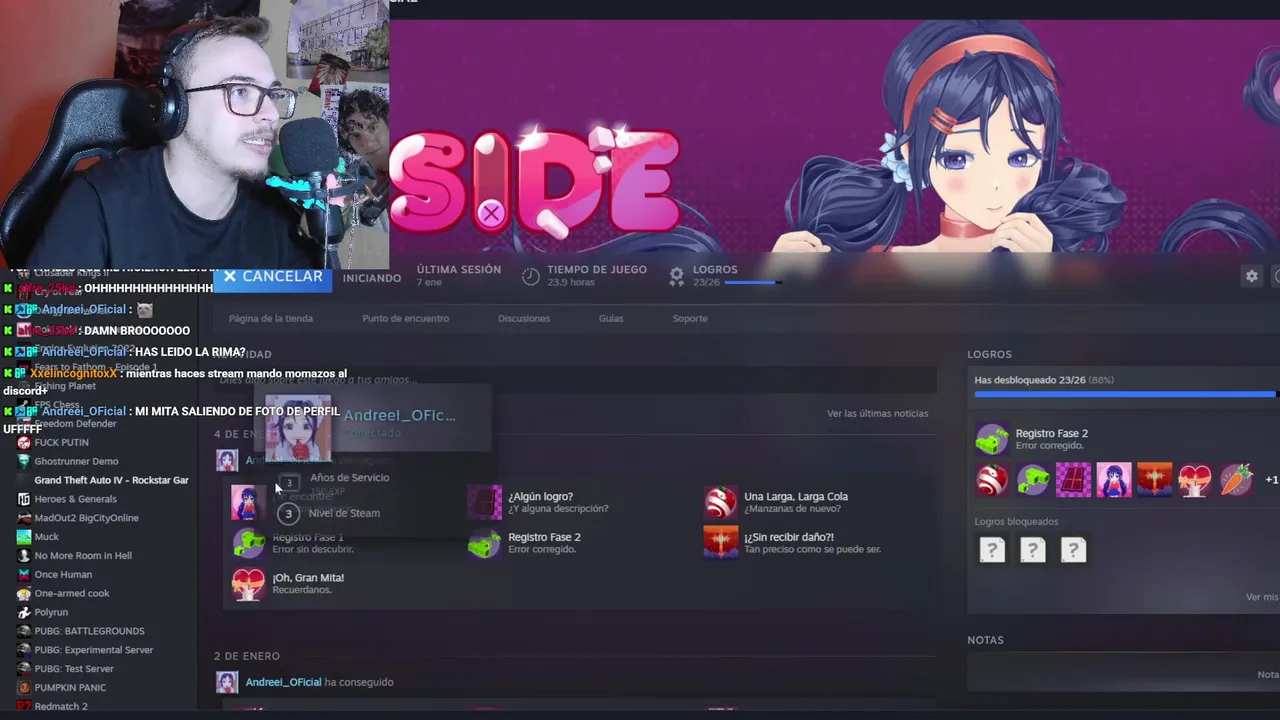Open game settings gear icon

coord(1251,276)
